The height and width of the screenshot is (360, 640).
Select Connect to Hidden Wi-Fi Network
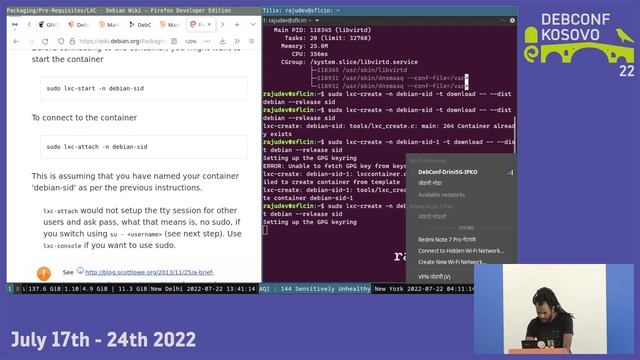(x=461, y=251)
